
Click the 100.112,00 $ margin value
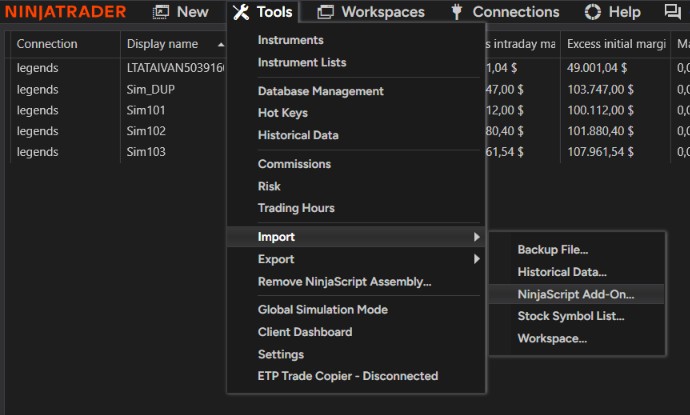(600, 110)
